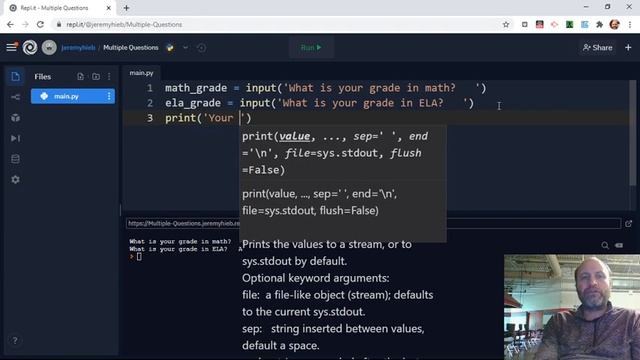Click code line 1 math_grade input
This screenshot has width=640, height=360.
tap(325, 88)
